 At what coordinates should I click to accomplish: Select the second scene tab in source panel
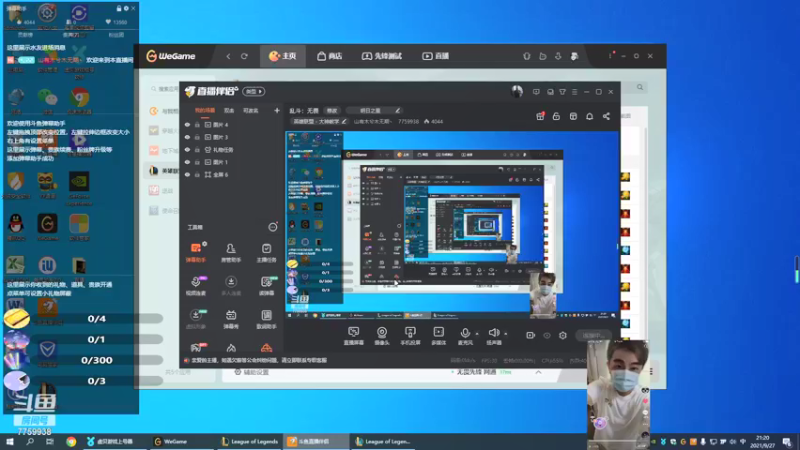tap(229, 111)
